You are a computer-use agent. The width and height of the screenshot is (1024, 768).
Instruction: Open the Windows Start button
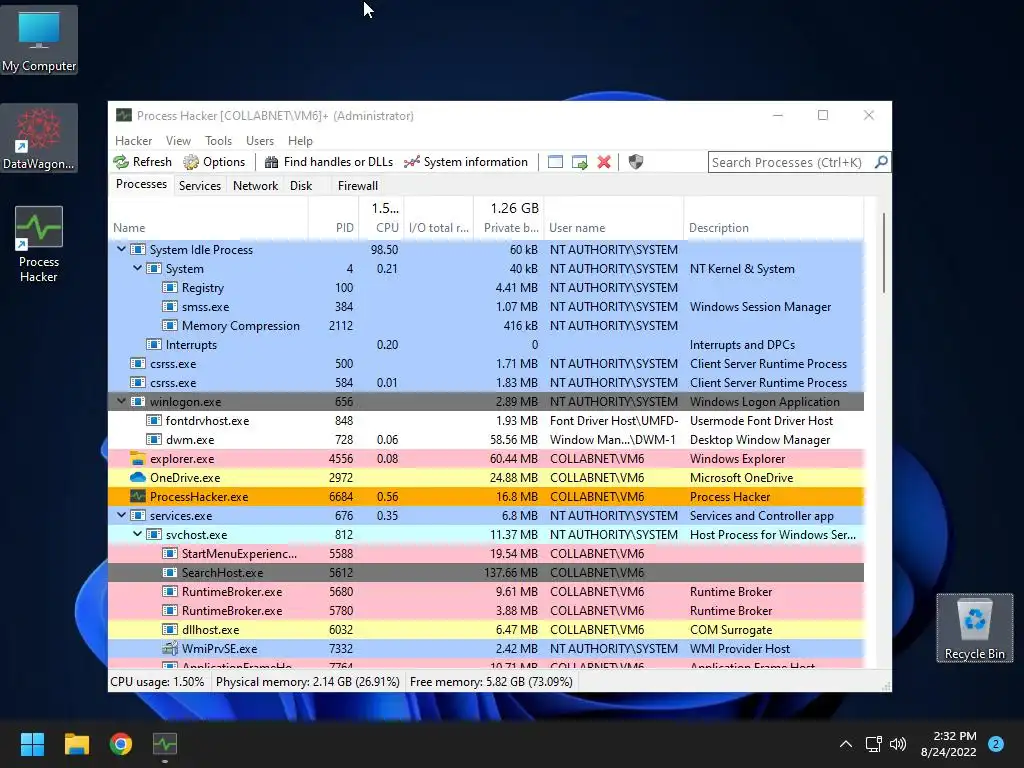32,744
